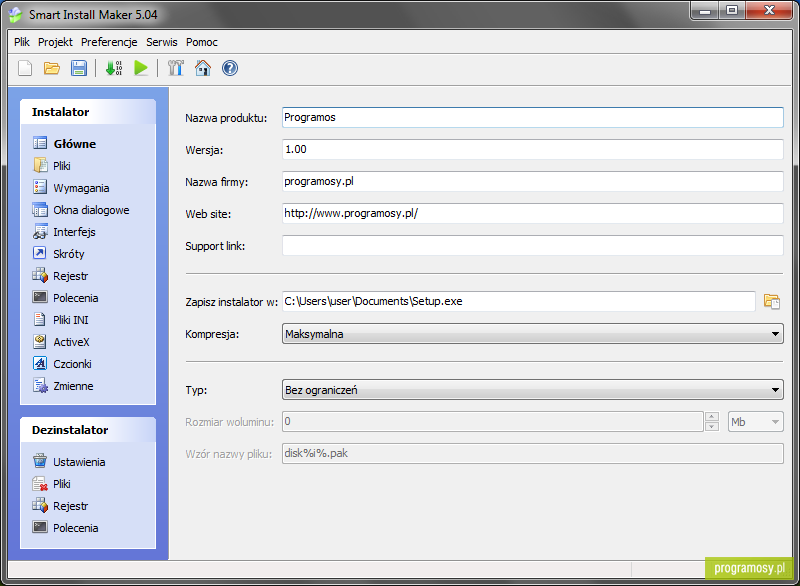Select Główne in the Instalator panel
Screen dimensions: 800x586
(64, 144)
